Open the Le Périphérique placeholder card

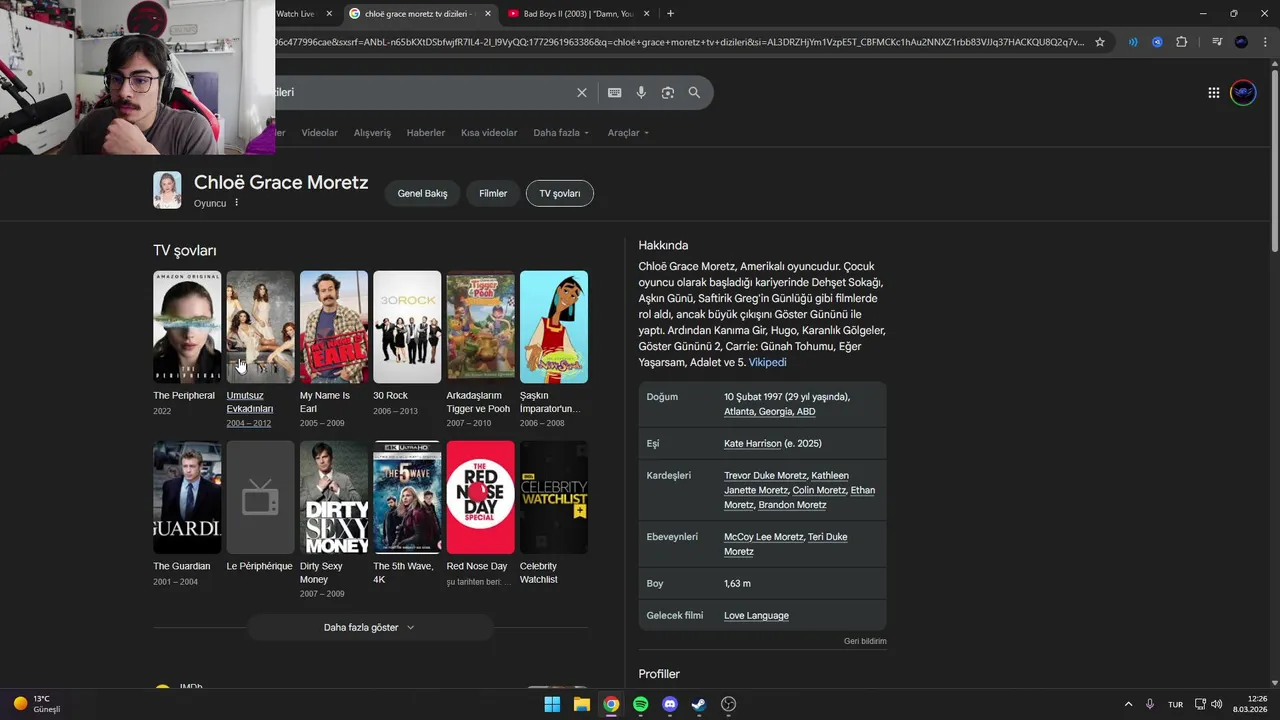click(x=260, y=497)
